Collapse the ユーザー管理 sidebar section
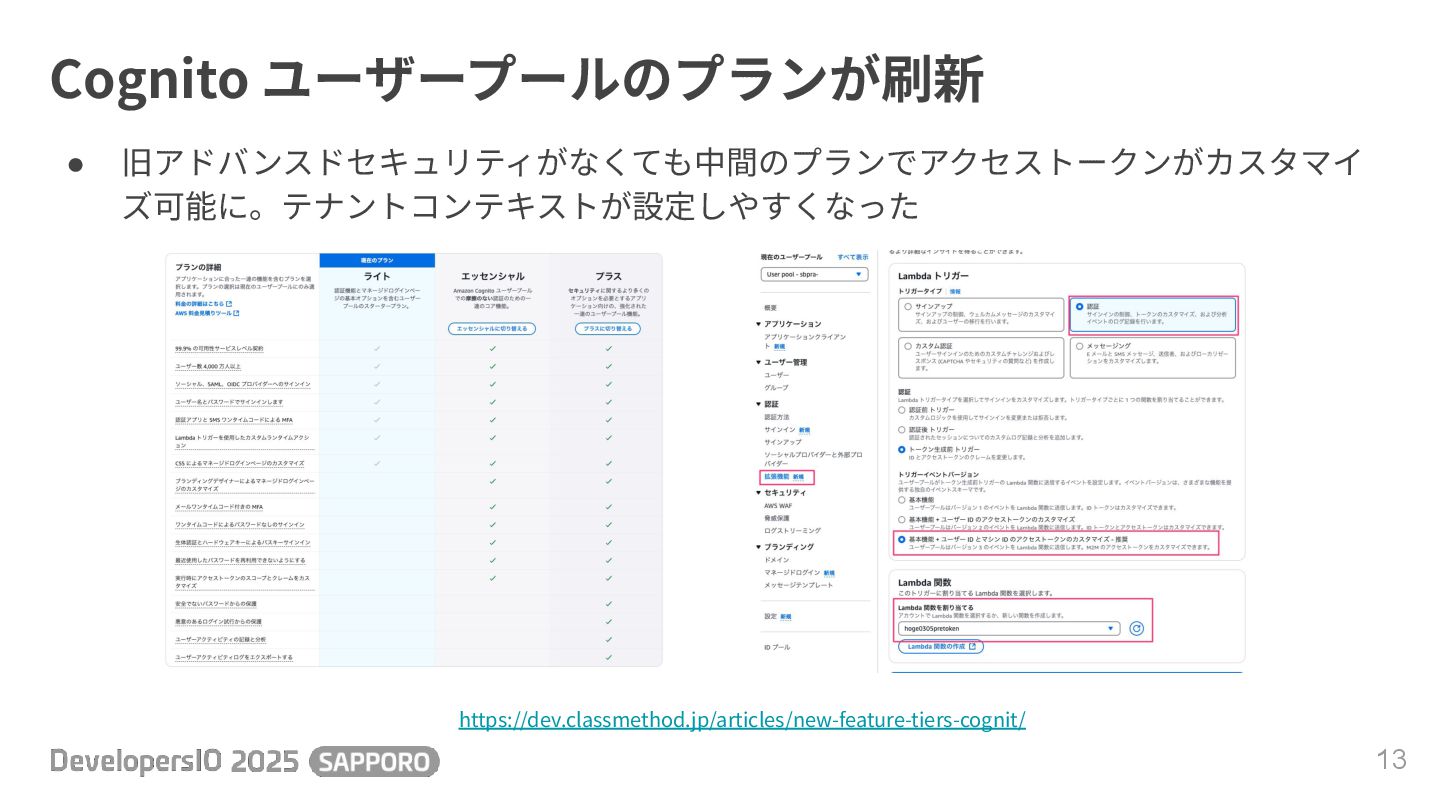1440x810 pixels. tap(758, 362)
